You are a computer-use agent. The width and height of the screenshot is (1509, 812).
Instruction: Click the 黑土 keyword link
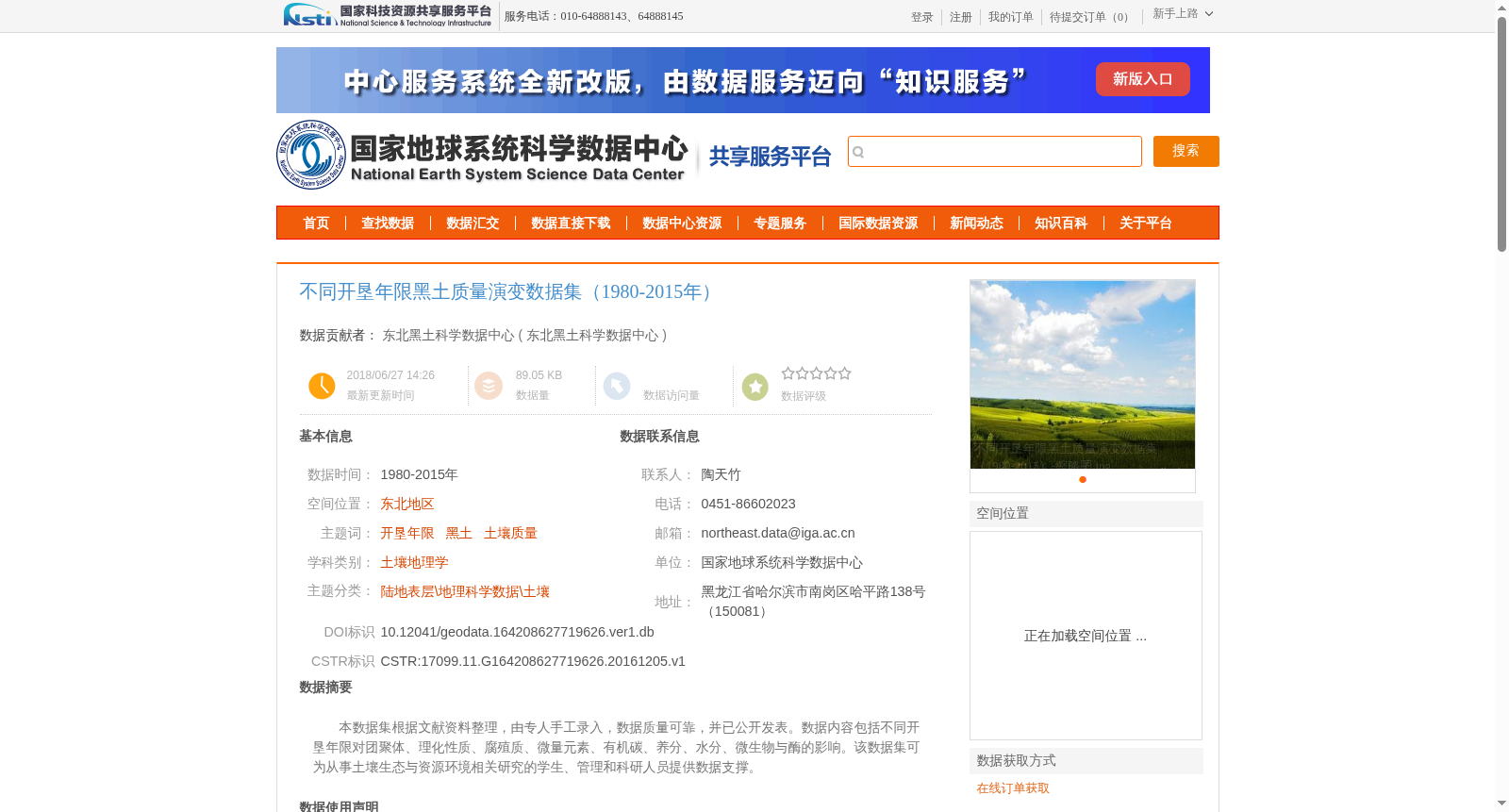[459, 534]
